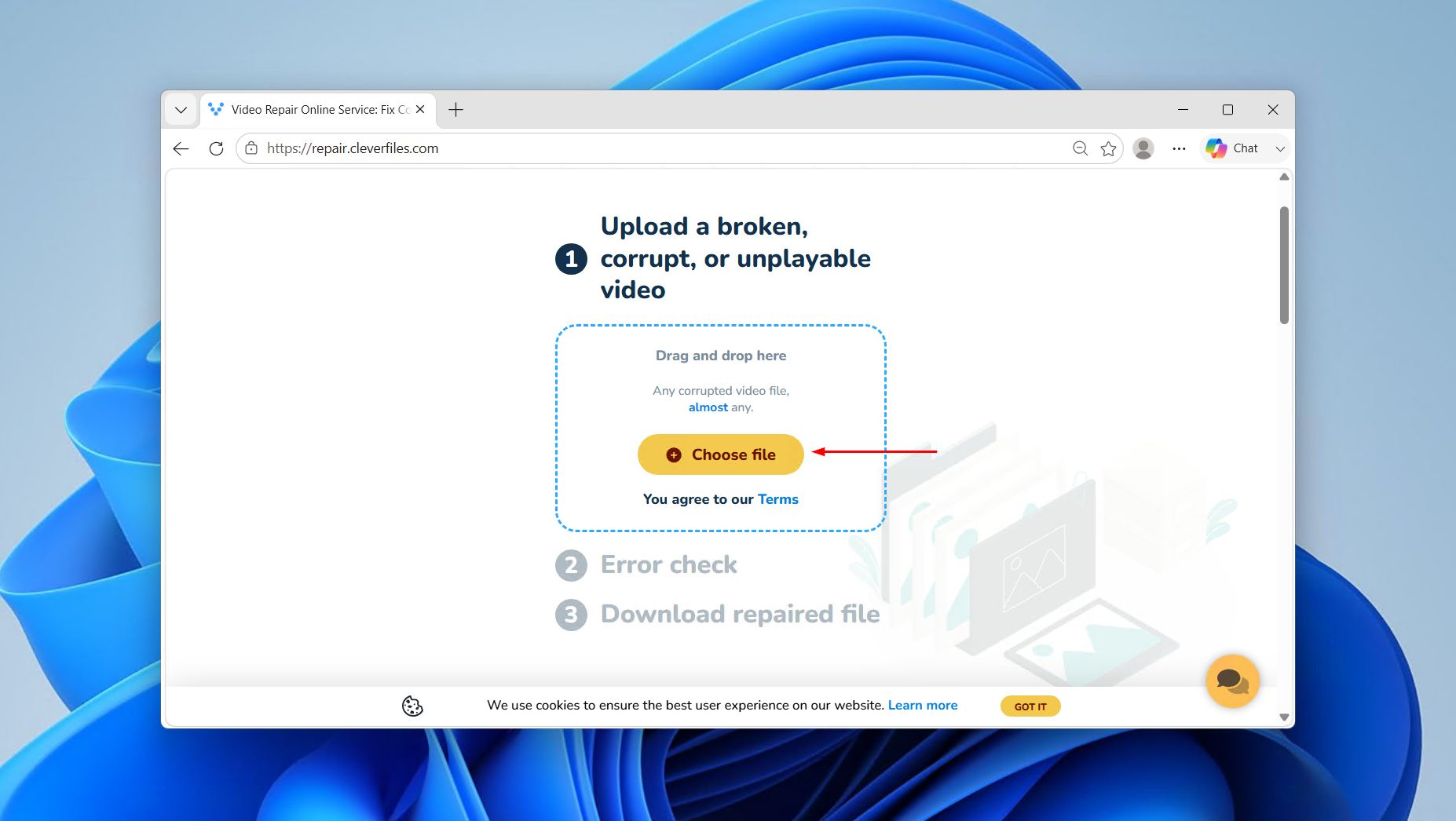Click the Choose file button
The image size is (1456, 821).
[720, 454]
